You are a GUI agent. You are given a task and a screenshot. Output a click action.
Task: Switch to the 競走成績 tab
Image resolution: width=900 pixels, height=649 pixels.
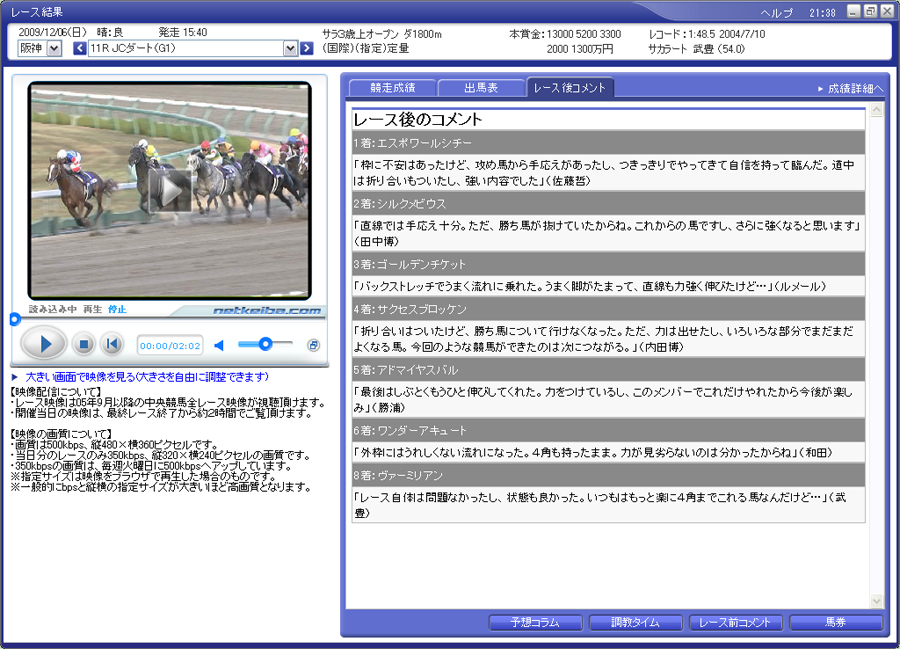click(x=391, y=88)
